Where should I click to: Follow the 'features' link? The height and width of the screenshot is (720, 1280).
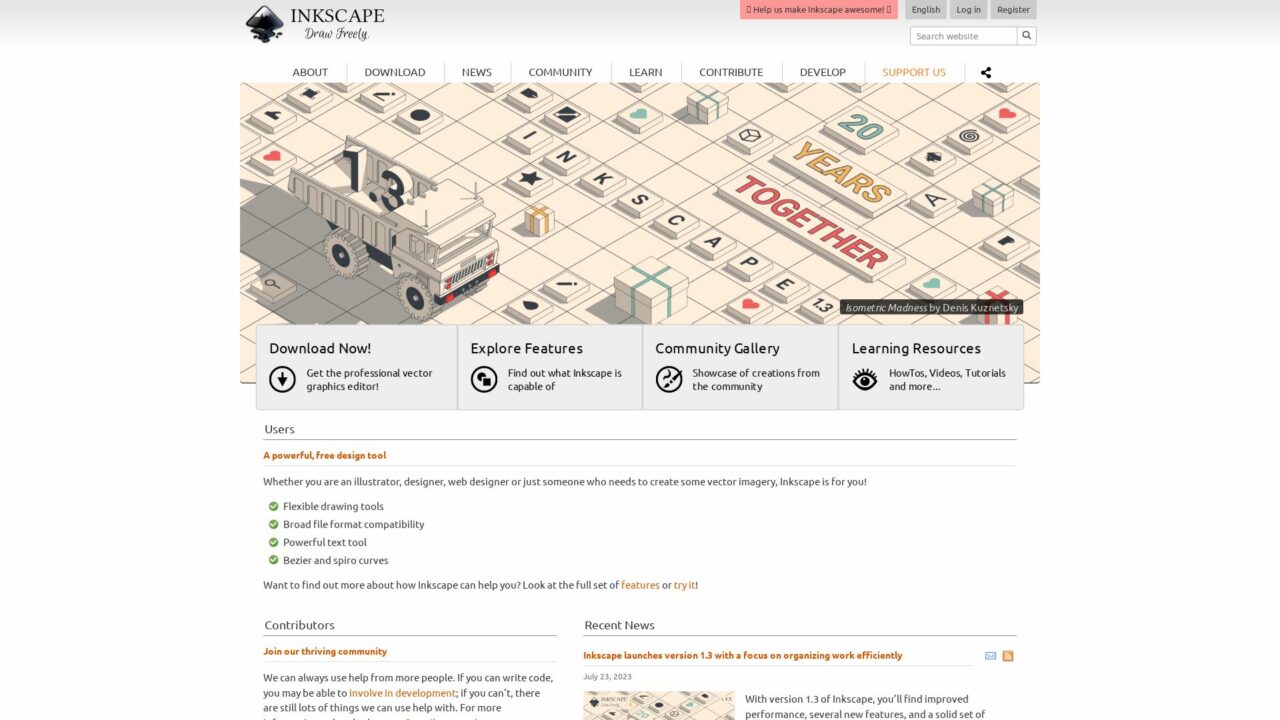point(640,585)
